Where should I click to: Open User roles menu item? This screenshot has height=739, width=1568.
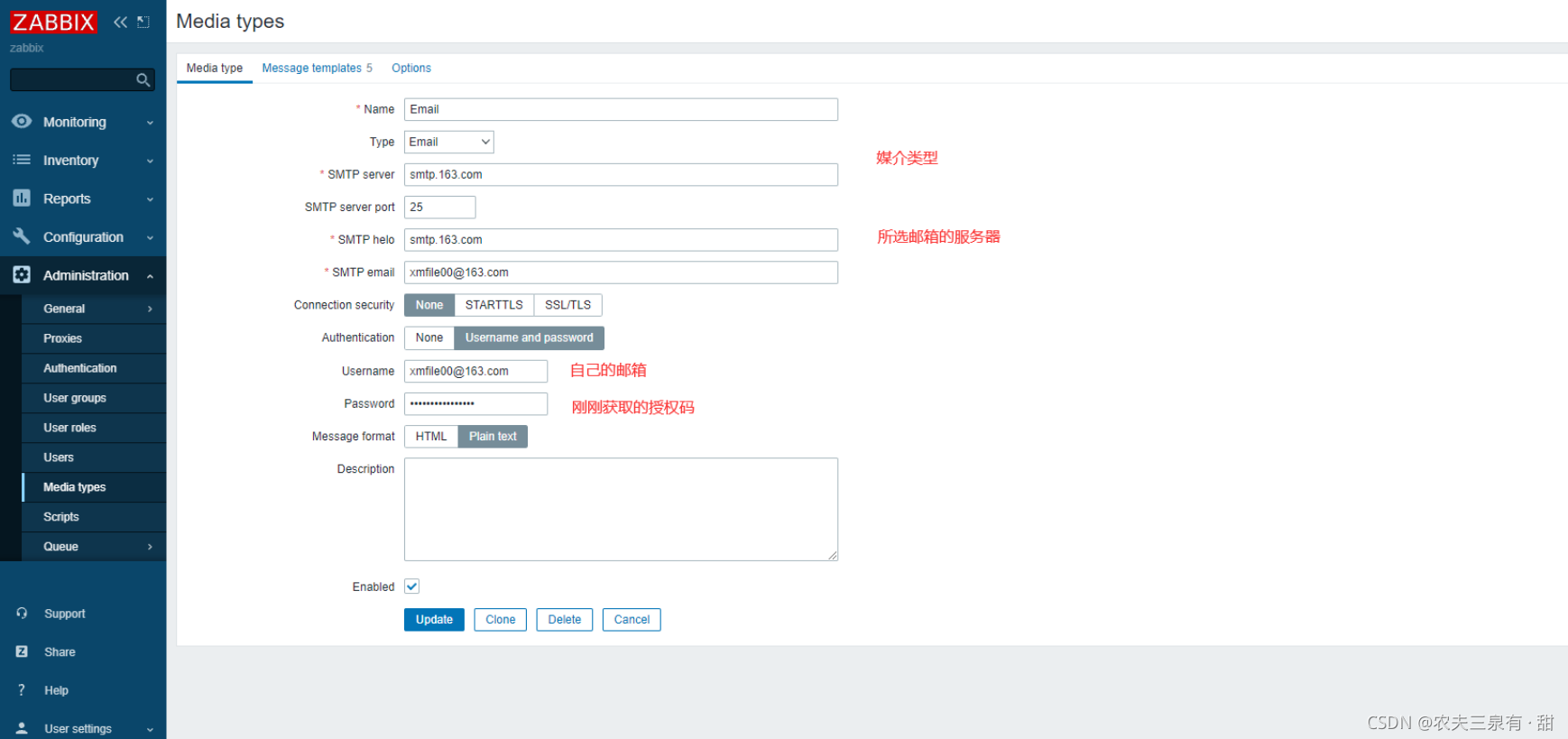tap(94, 428)
